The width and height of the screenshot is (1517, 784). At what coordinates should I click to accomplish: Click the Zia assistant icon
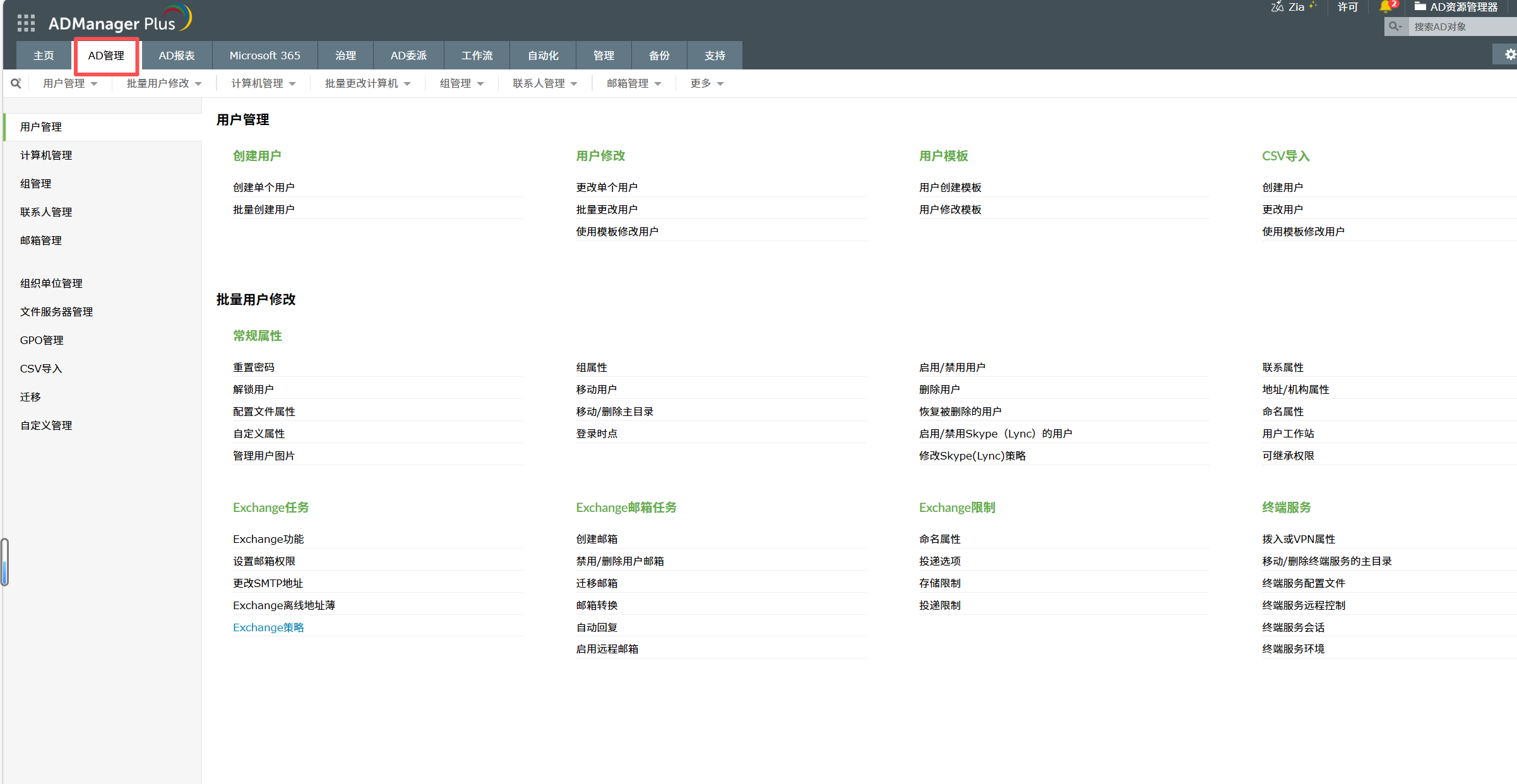[1277, 7]
